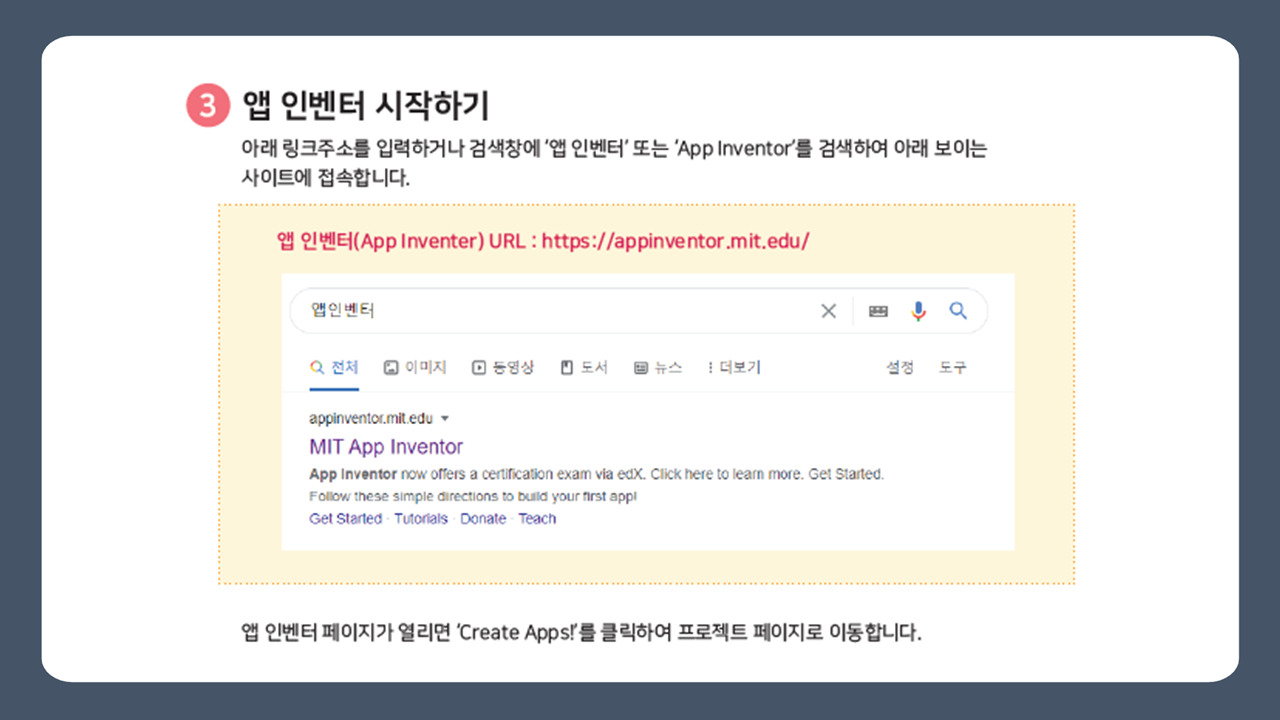Click heading 앱 인벤터 시작하기
Viewport: 1280px width, 720px height.
tap(366, 105)
